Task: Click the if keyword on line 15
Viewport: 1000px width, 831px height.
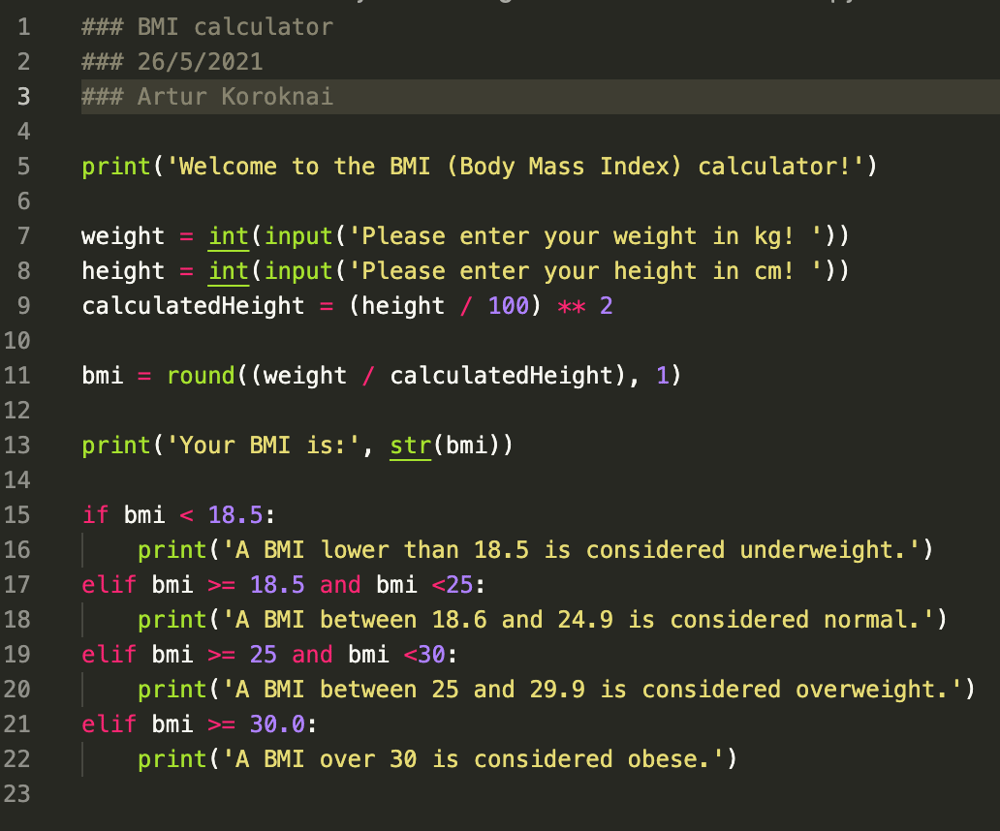Action: (x=95, y=514)
